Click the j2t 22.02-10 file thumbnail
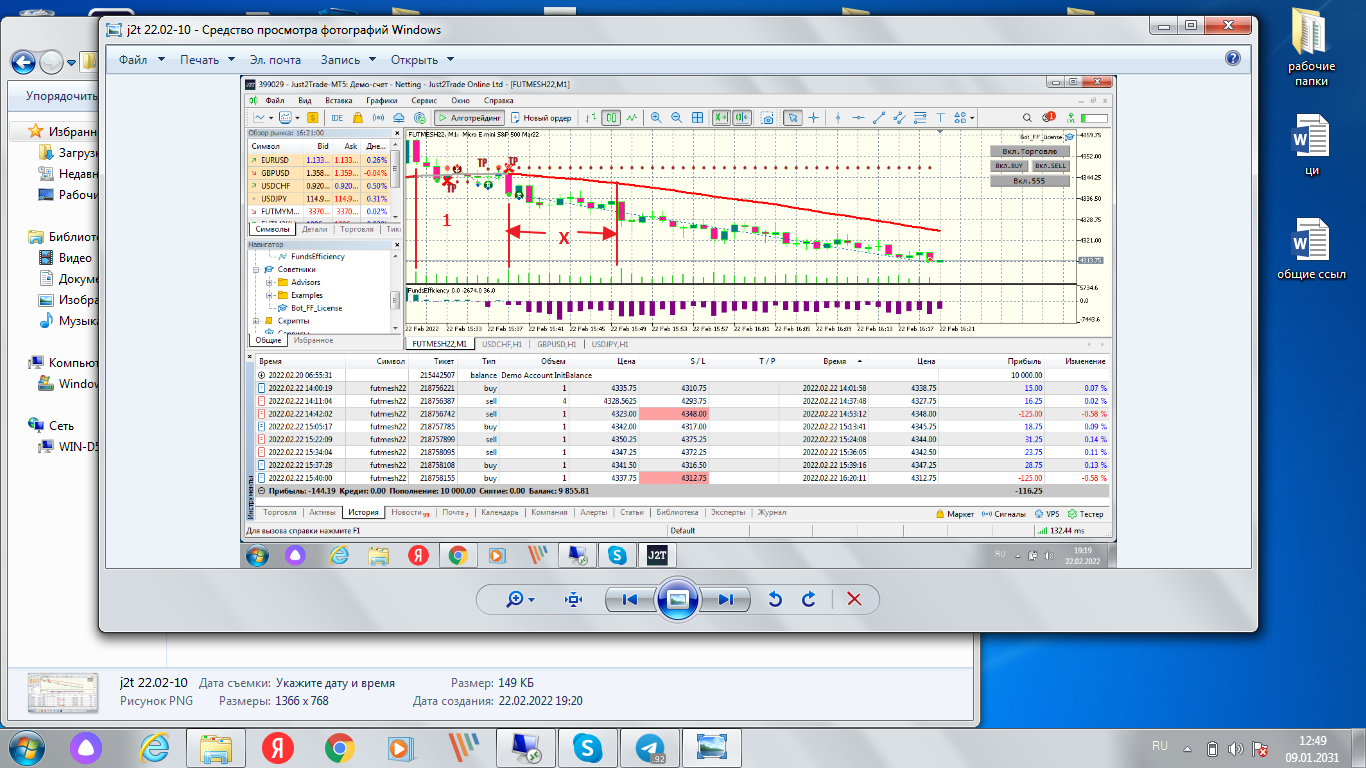 [x=62, y=694]
